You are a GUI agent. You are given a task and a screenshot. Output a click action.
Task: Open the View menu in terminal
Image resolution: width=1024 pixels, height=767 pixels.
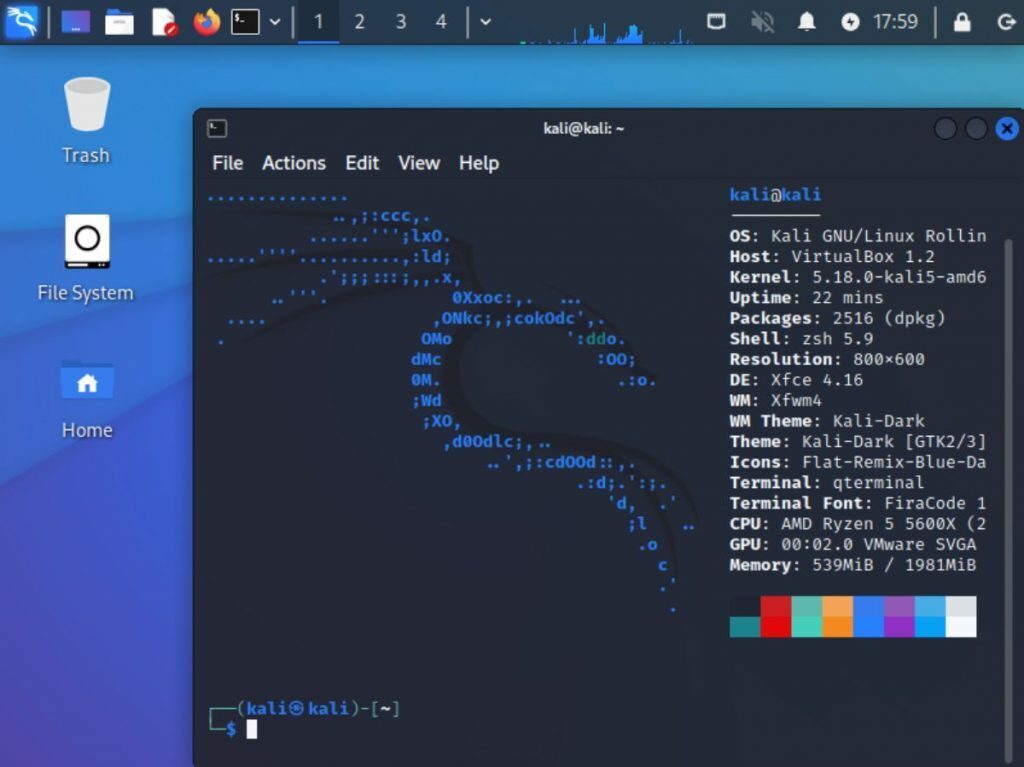pos(419,163)
